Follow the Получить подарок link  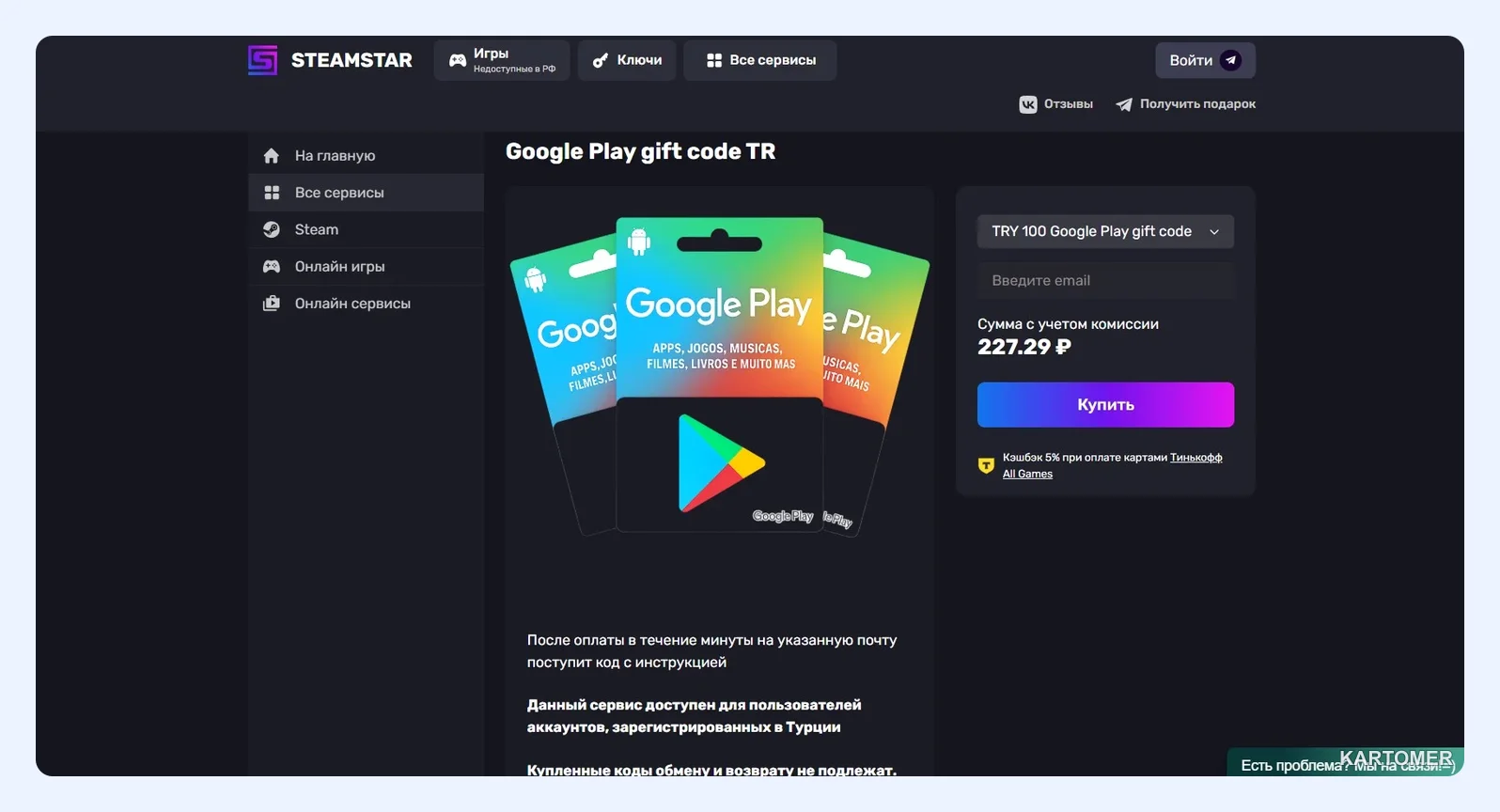(x=1186, y=104)
